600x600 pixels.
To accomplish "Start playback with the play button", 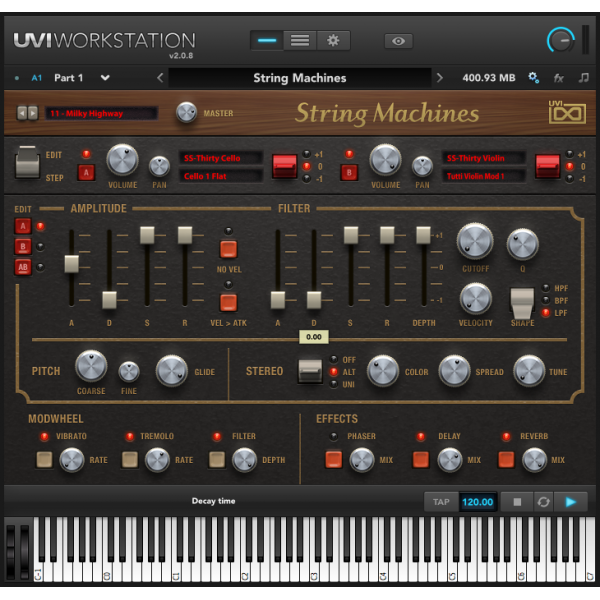I will point(571,502).
